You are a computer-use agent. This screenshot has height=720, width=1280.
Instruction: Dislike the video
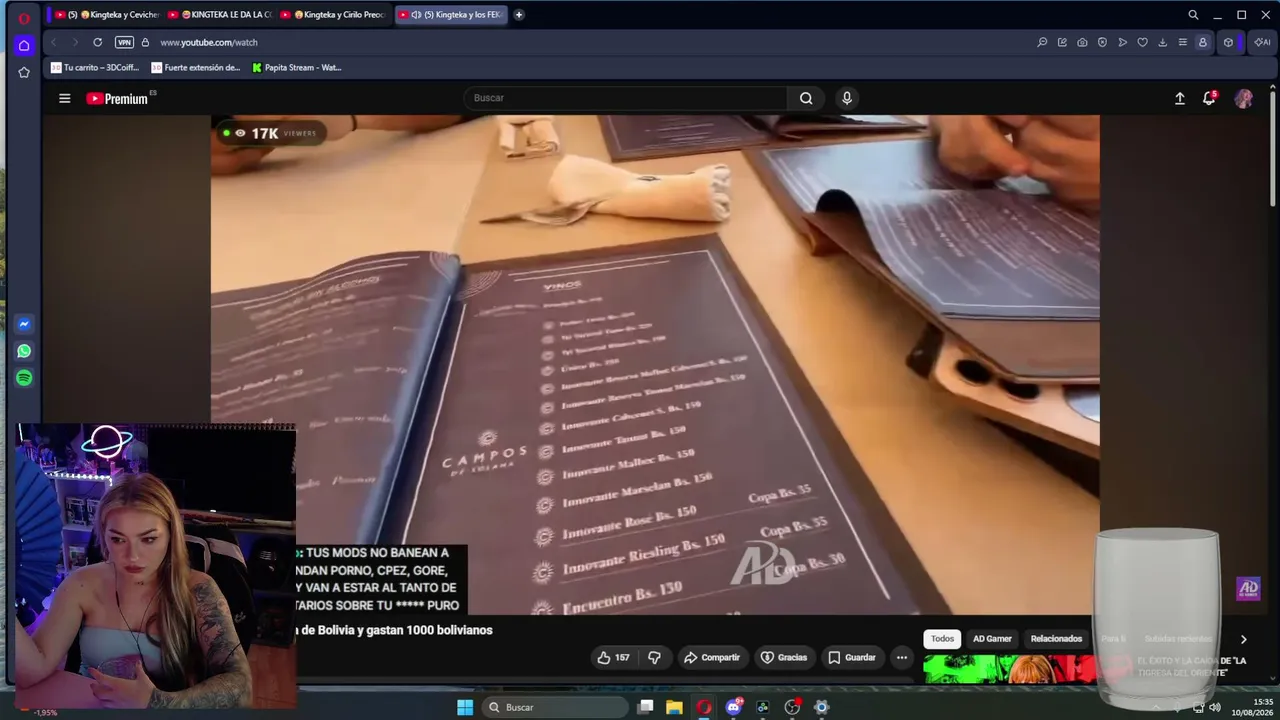point(654,657)
